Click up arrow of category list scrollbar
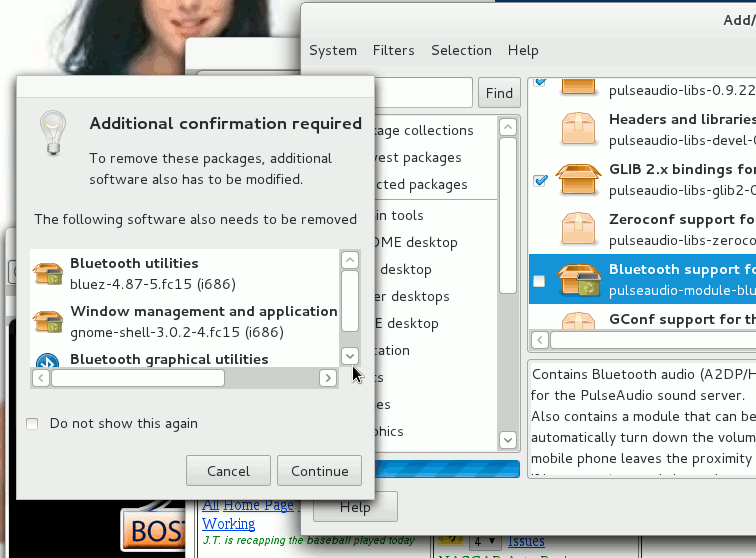Image resolution: width=756 pixels, height=558 pixels. 508,127
